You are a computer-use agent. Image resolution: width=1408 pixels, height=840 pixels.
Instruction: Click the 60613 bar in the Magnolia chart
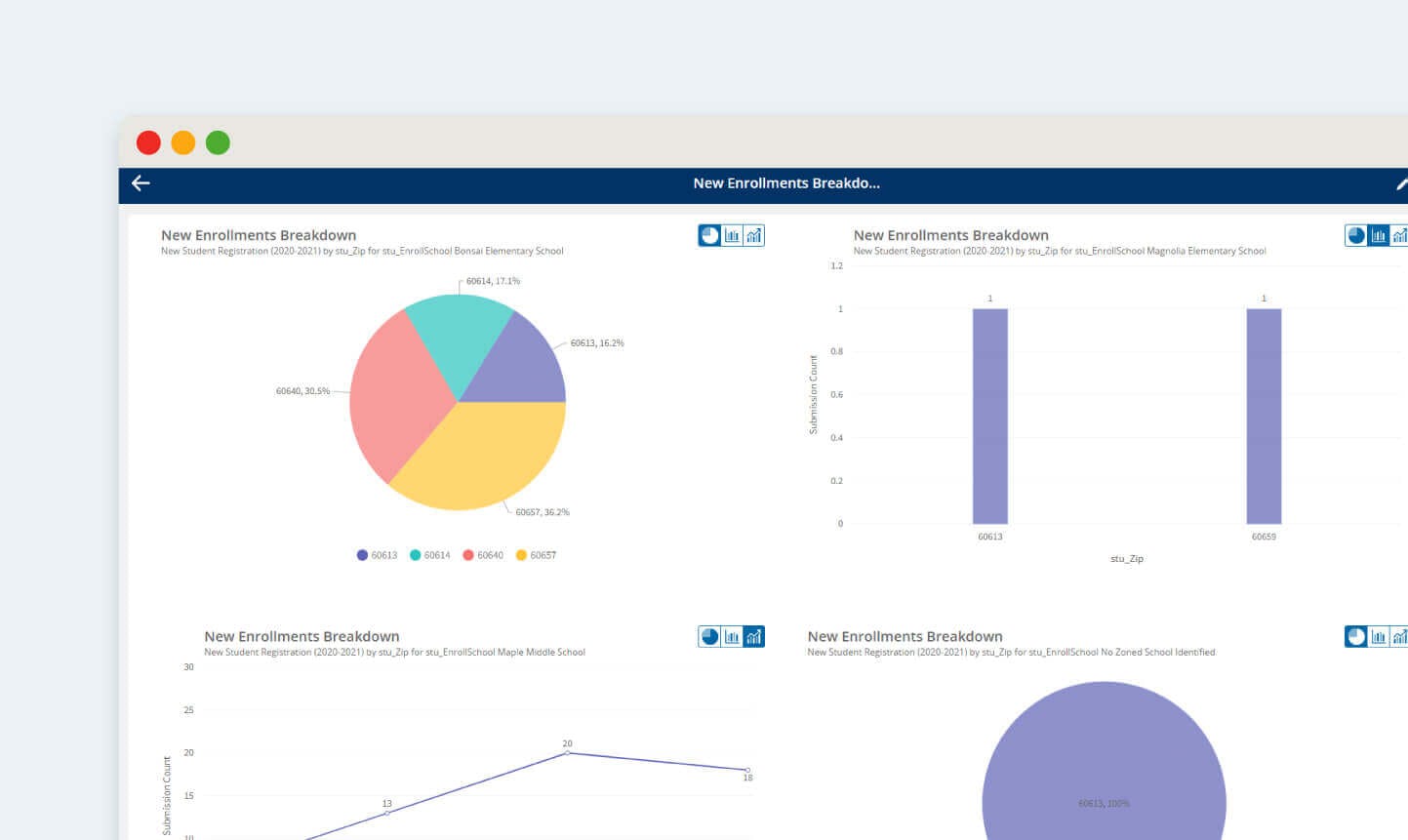(x=988, y=415)
